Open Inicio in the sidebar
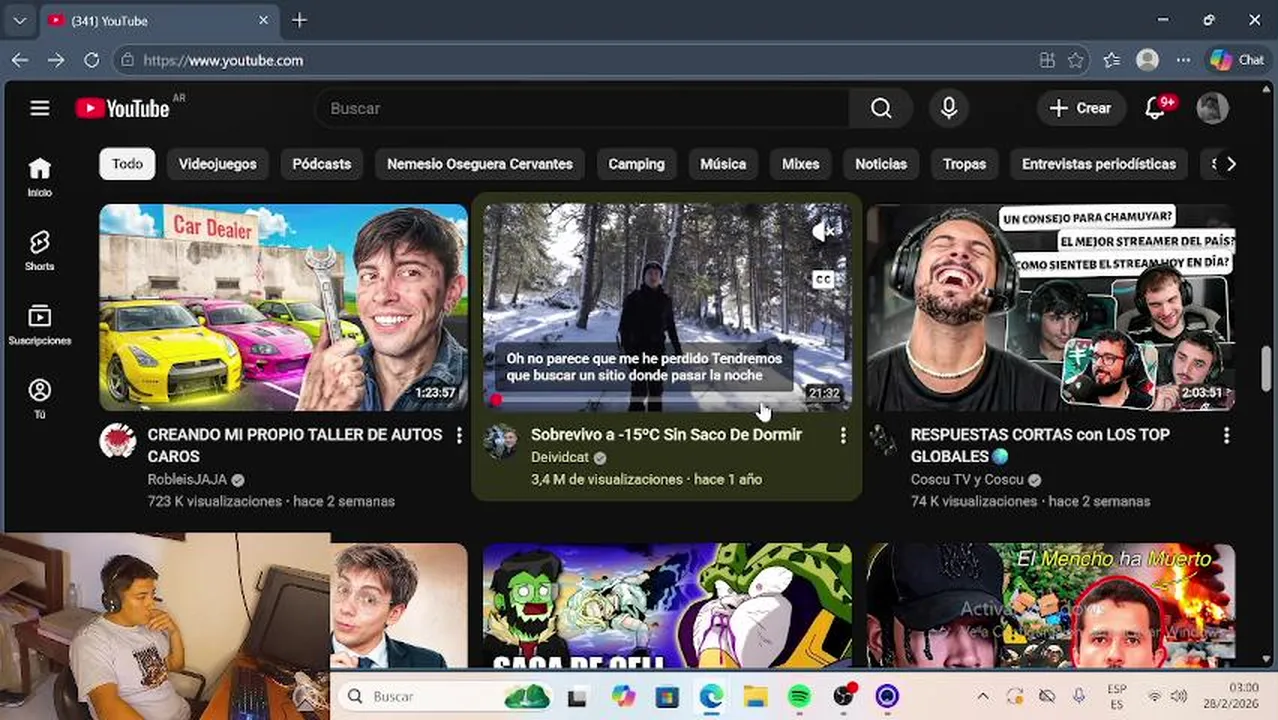Image resolution: width=1278 pixels, height=720 pixels. (x=40, y=177)
